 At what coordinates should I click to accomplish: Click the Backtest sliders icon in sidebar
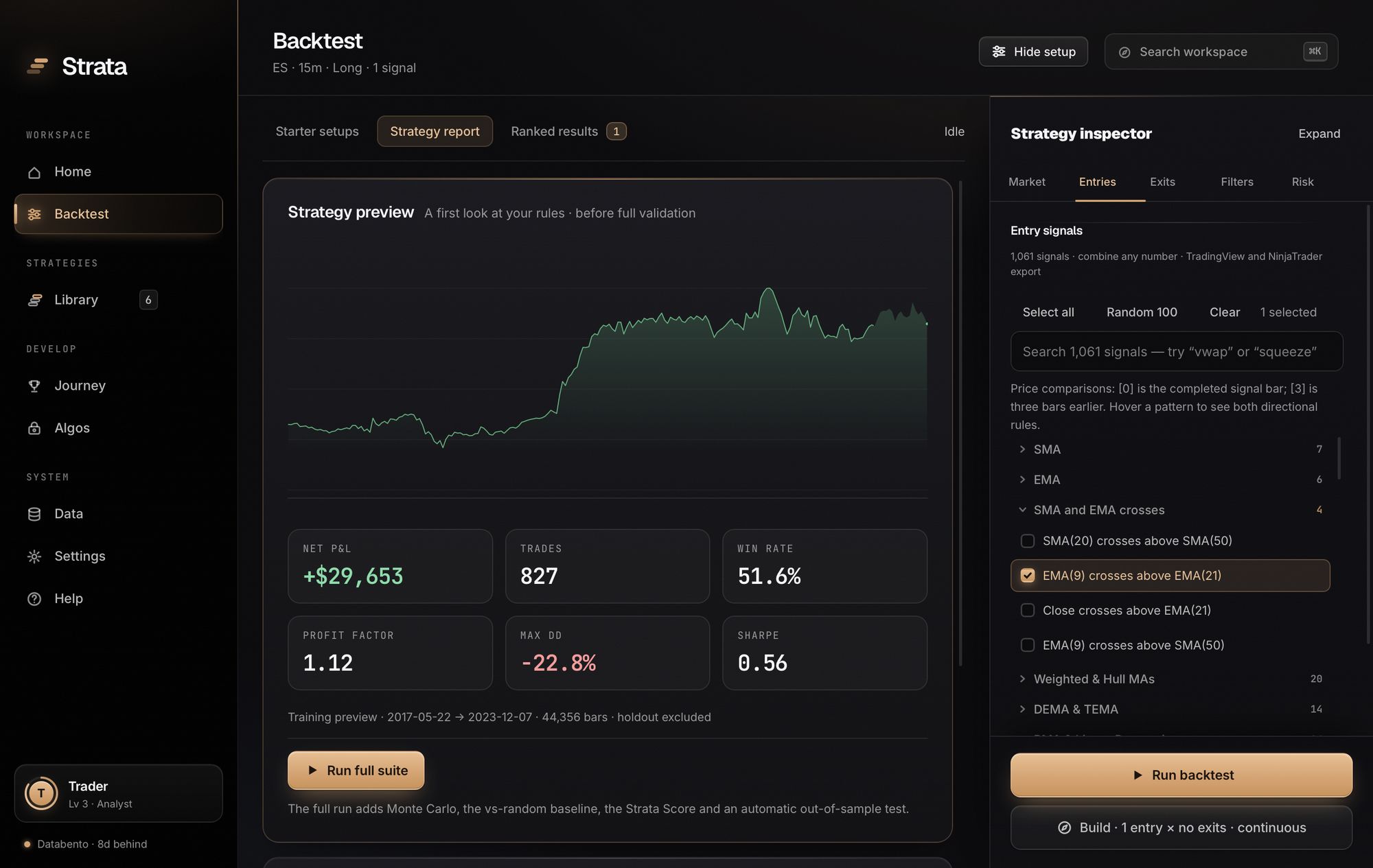[x=34, y=214]
